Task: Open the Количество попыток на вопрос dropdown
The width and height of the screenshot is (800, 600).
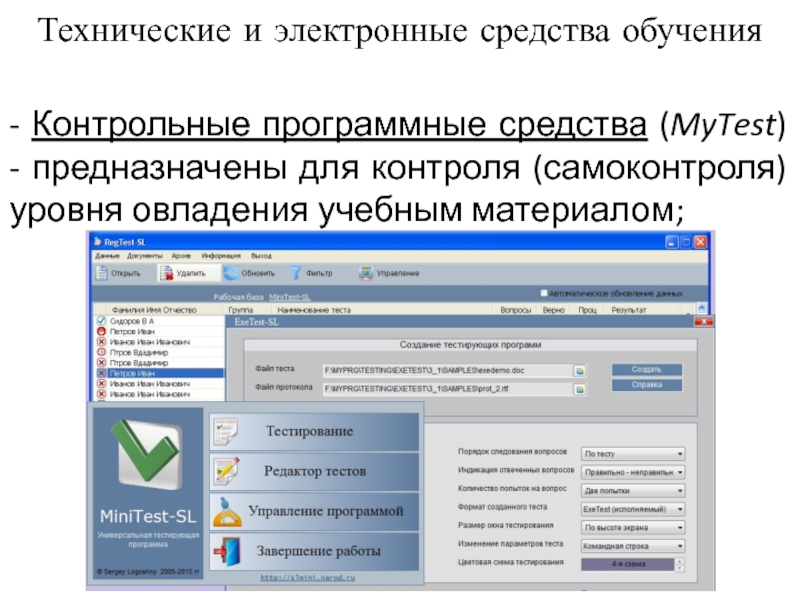Action: pyautogui.click(x=633, y=491)
